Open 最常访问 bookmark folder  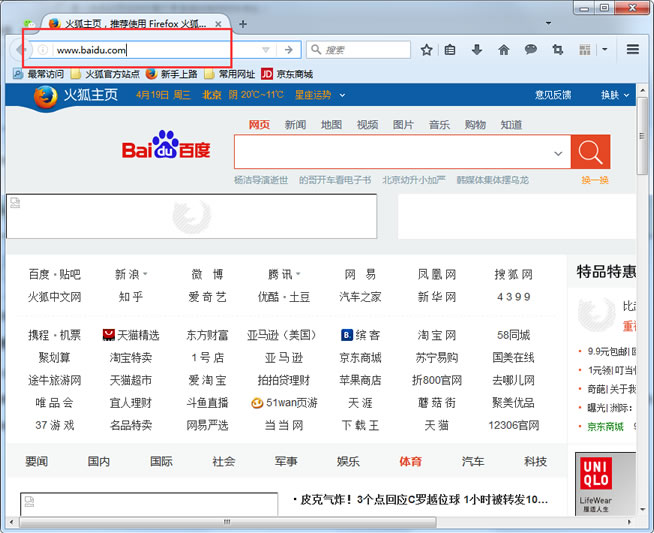pyautogui.click(x=38, y=74)
